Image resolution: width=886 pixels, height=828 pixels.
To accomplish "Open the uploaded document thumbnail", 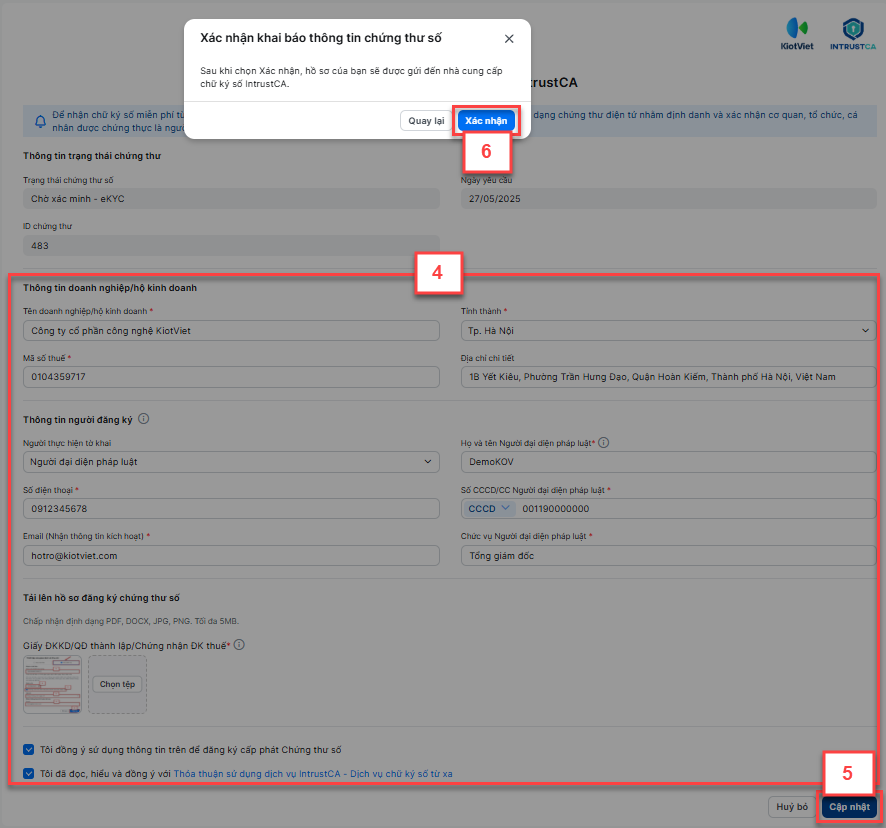I will (x=52, y=684).
